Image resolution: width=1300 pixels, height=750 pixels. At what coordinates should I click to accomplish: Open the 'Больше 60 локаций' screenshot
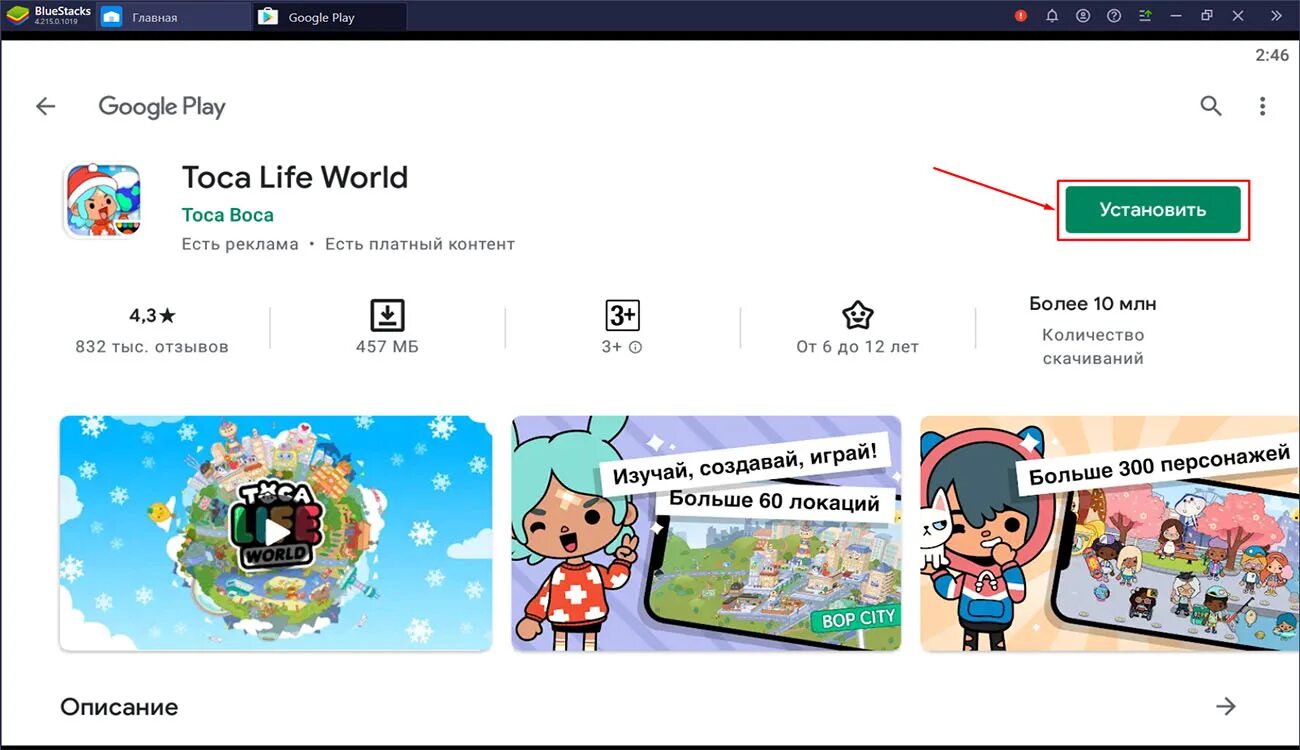click(x=706, y=533)
